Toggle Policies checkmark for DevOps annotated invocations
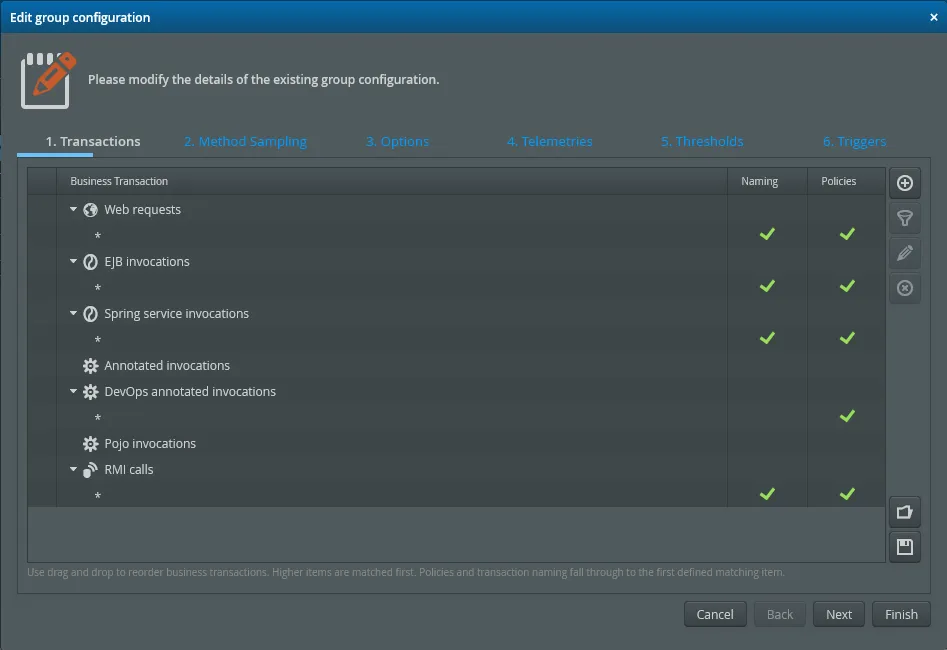947x650 pixels. [x=847, y=416]
